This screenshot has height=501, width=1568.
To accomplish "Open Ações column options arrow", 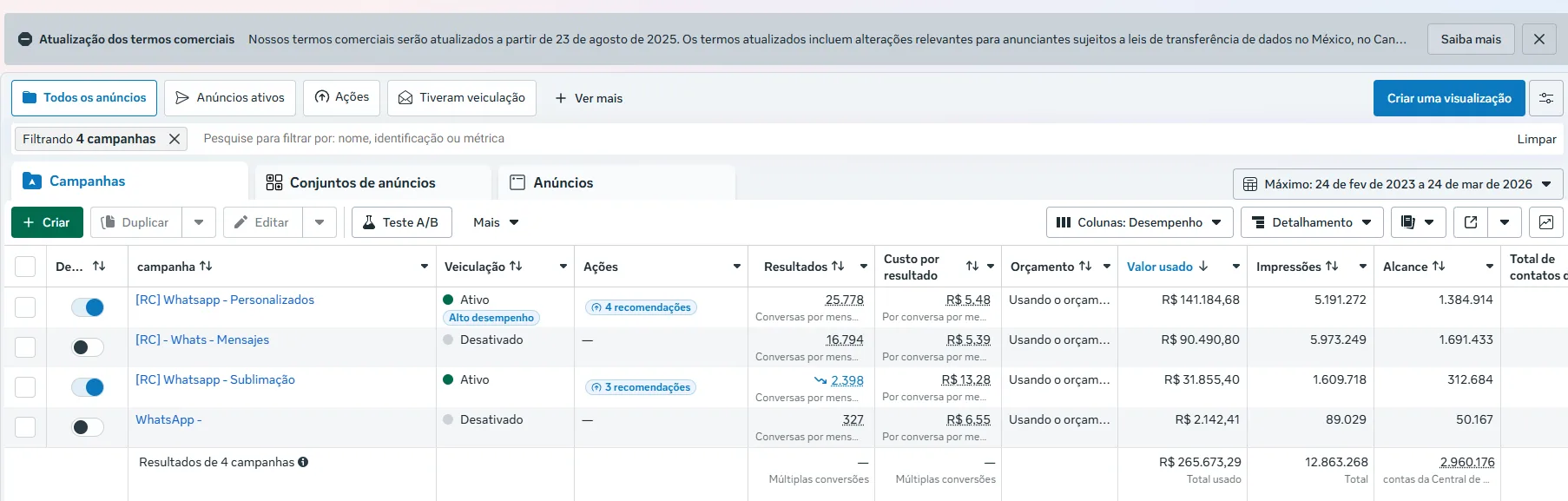I will point(737,267).
